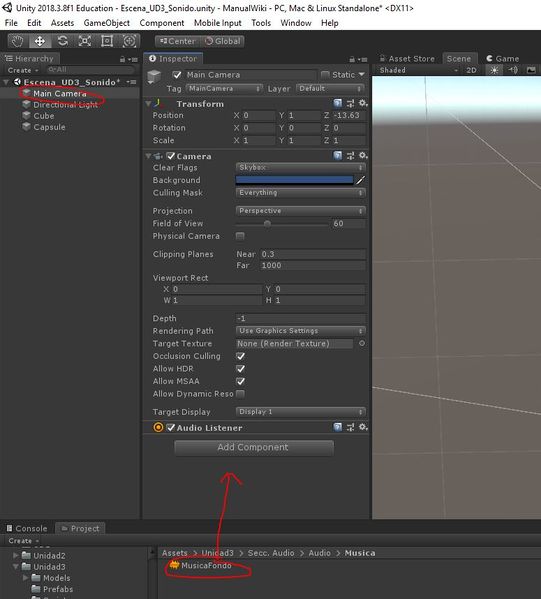Disable Audio Listener component checkbox

coord(171,427)
